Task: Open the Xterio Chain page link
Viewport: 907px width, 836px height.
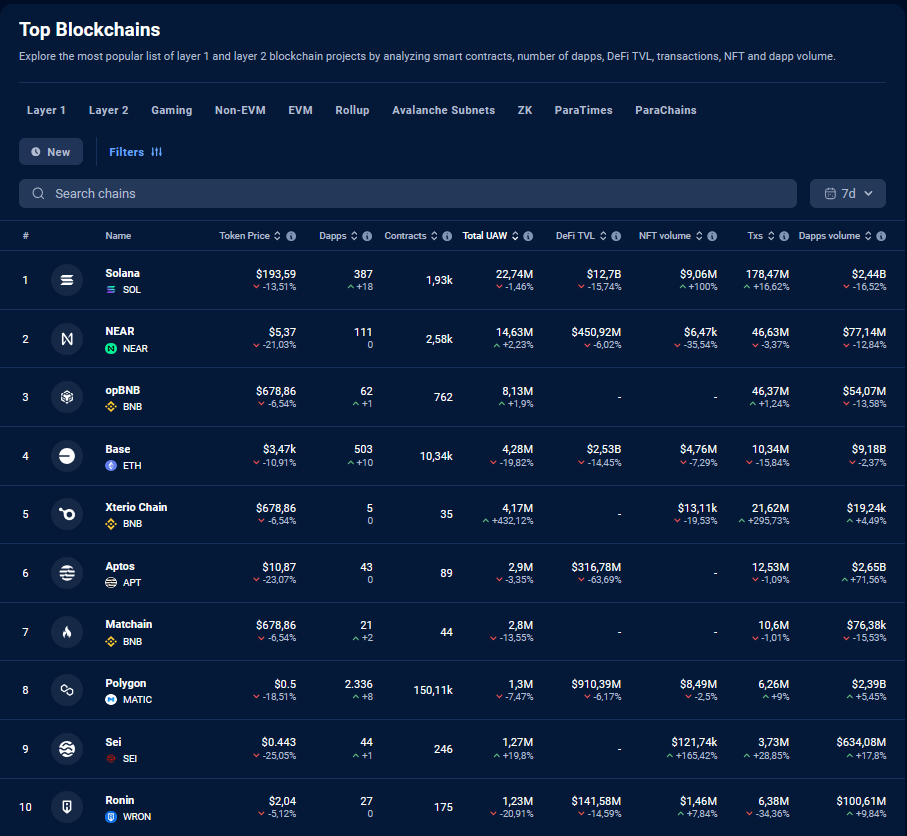Action: (x=136, y=507)
